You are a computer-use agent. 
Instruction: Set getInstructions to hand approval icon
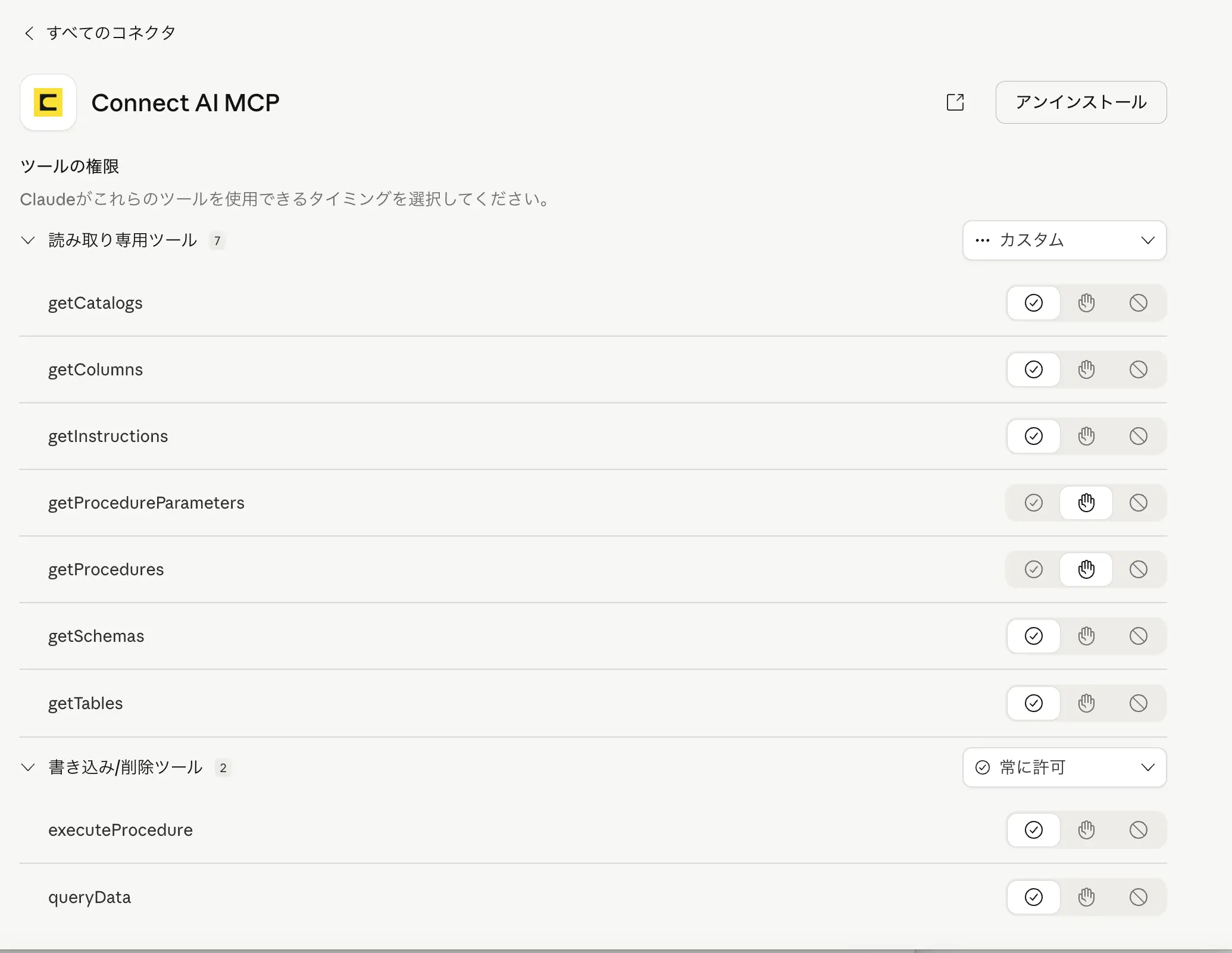click(1086, 436)
